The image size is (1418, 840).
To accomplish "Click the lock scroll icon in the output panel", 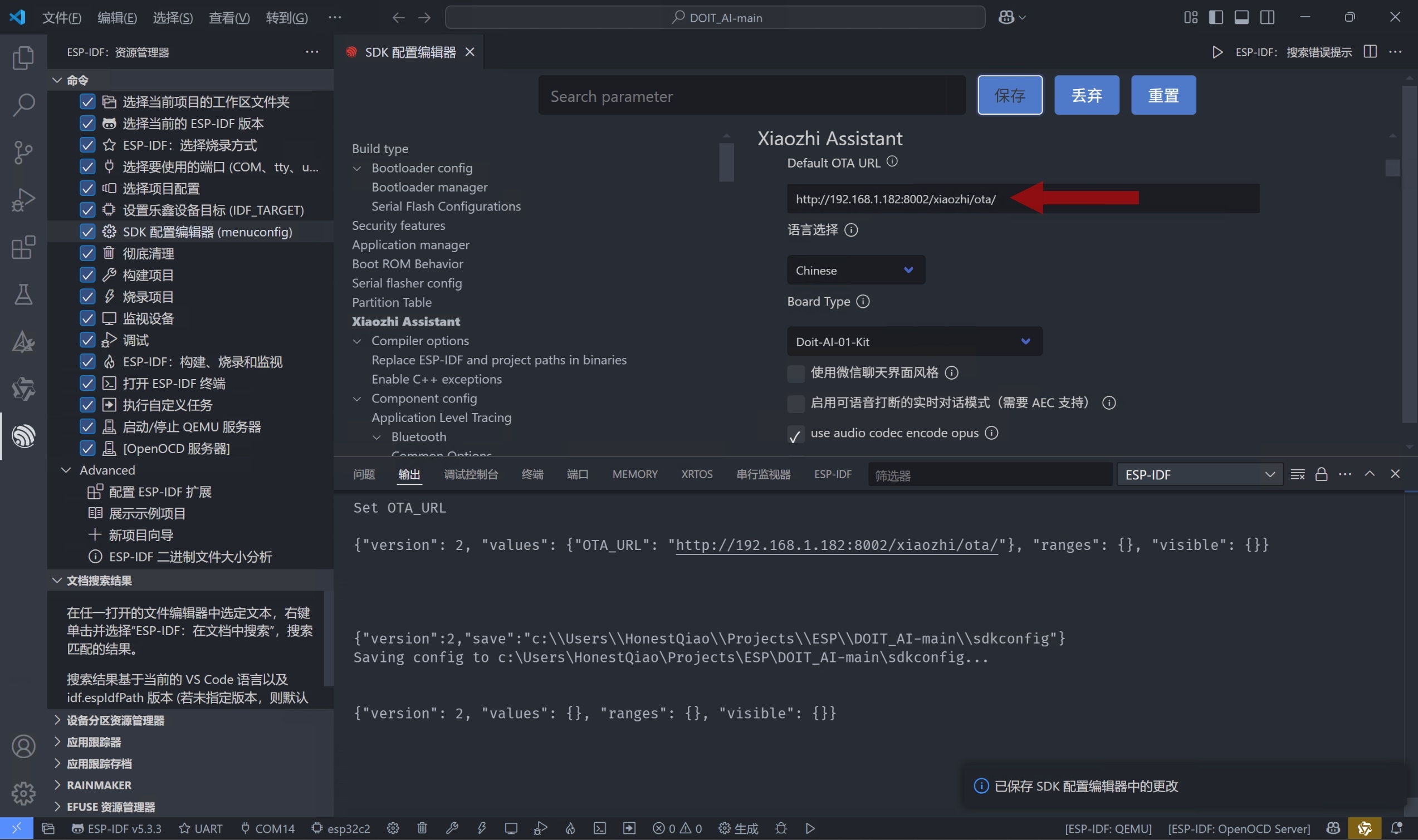I will (x=1321, y=474).
